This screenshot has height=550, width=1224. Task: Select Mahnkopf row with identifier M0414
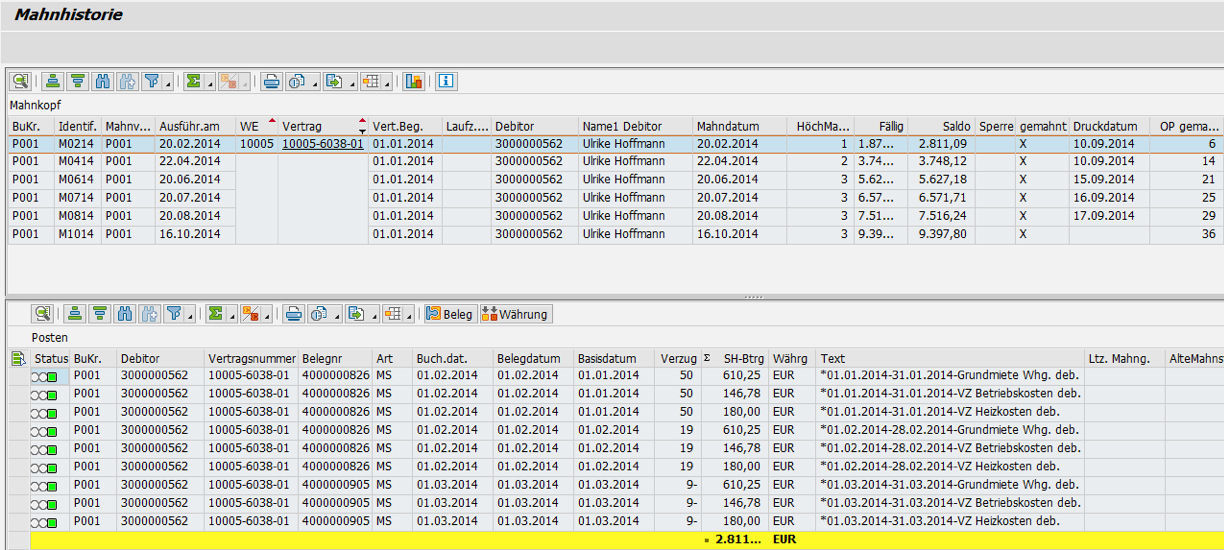coord(616,162)
